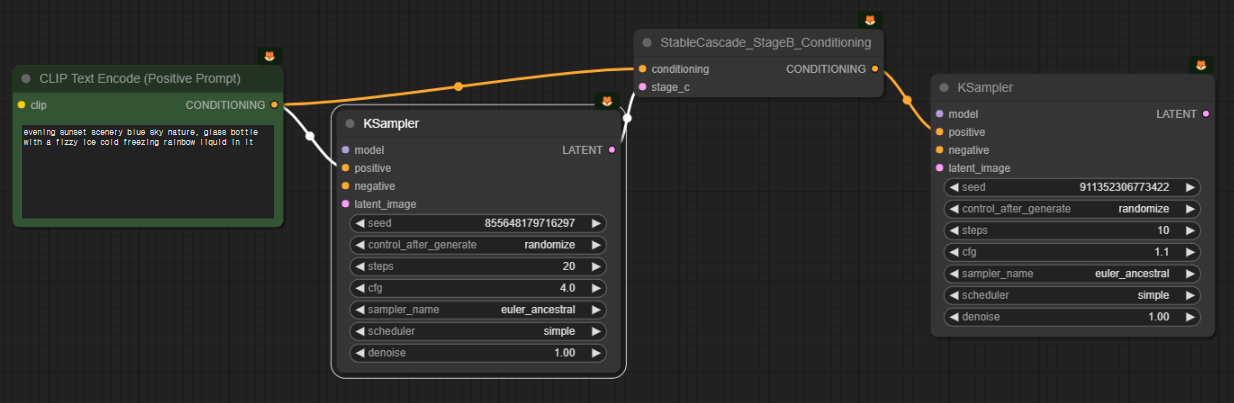Click negative input socket on the outlined KSampler

coord(345,186)
